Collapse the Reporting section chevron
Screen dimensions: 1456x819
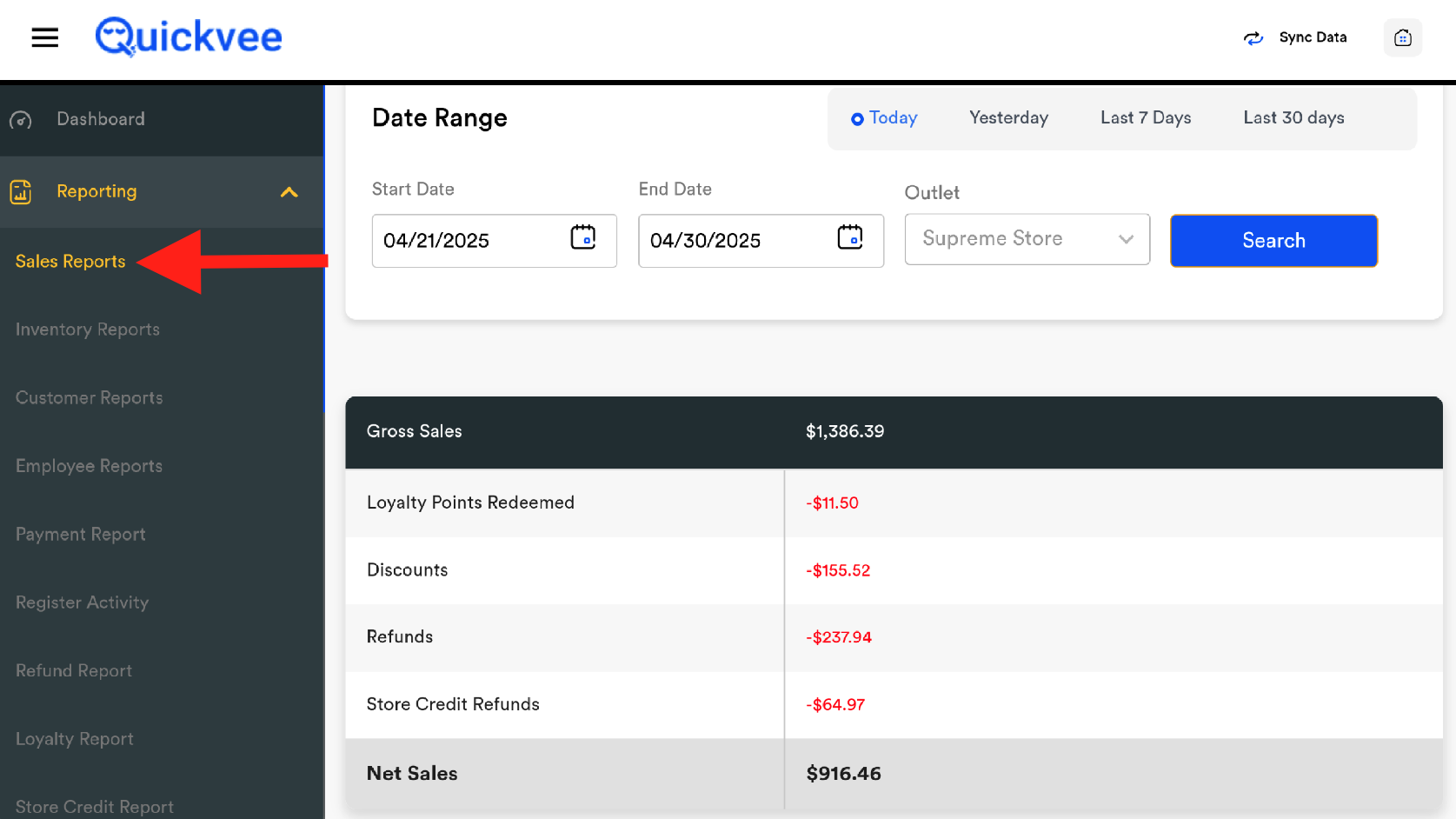[x=289, y=192]
